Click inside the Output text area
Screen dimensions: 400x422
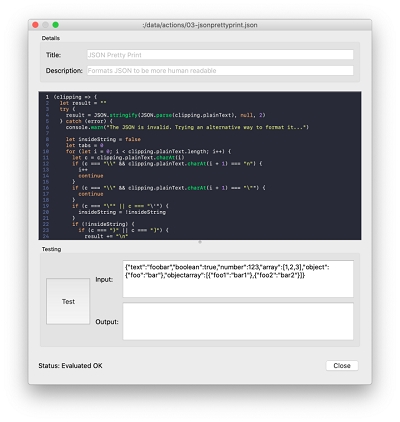[x=238, y=322]
